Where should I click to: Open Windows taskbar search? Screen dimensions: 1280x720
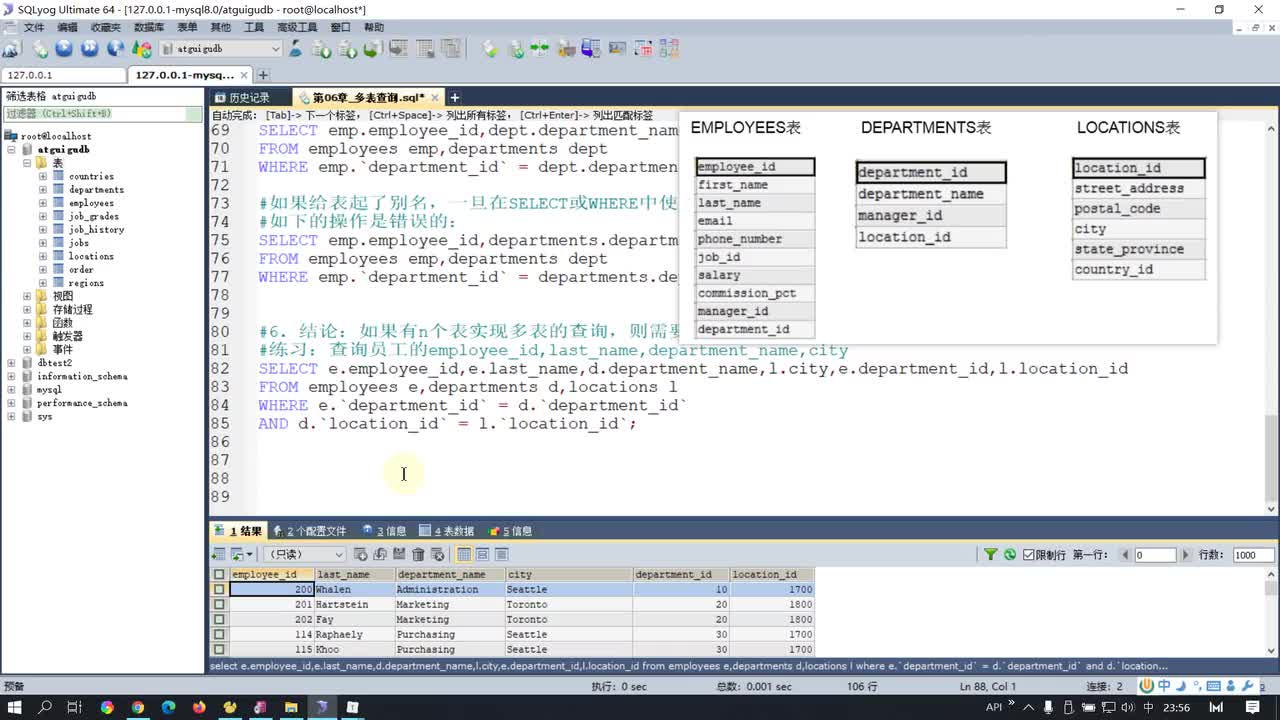[45, 707]
